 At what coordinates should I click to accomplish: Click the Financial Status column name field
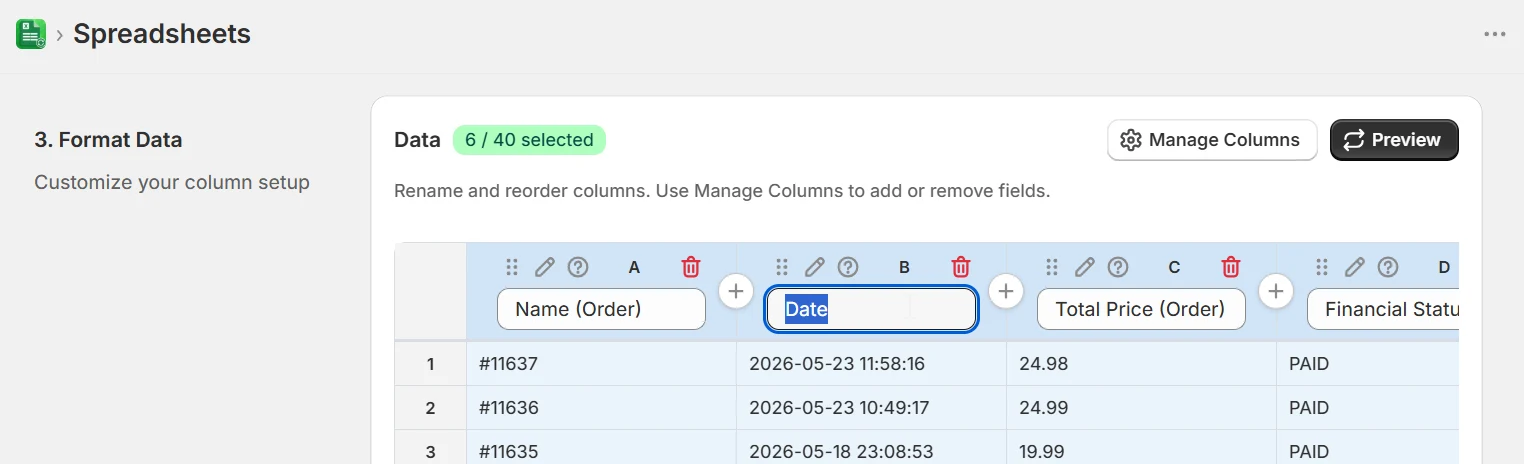(1383, 309)
